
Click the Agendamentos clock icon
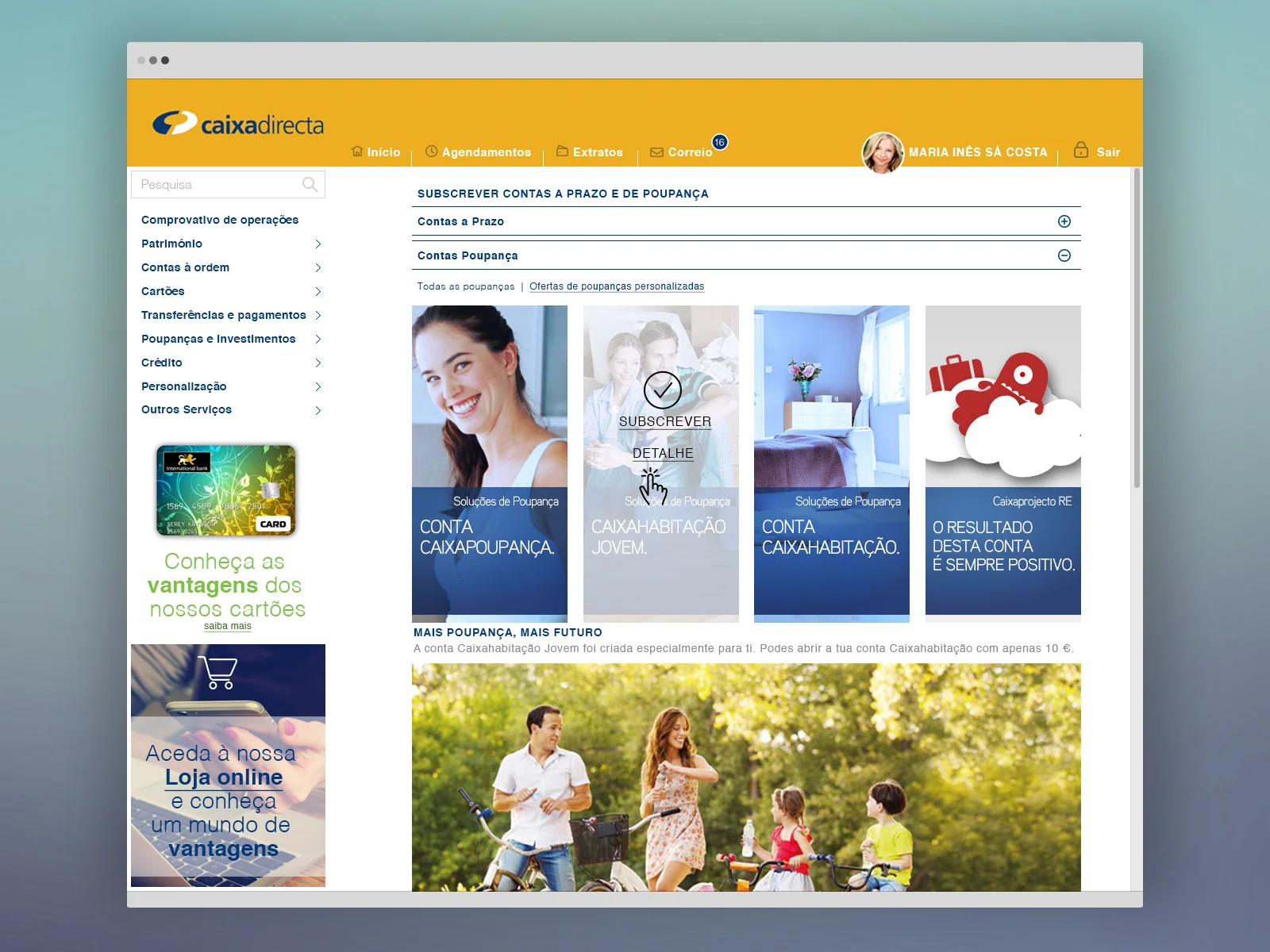[432, 151]
